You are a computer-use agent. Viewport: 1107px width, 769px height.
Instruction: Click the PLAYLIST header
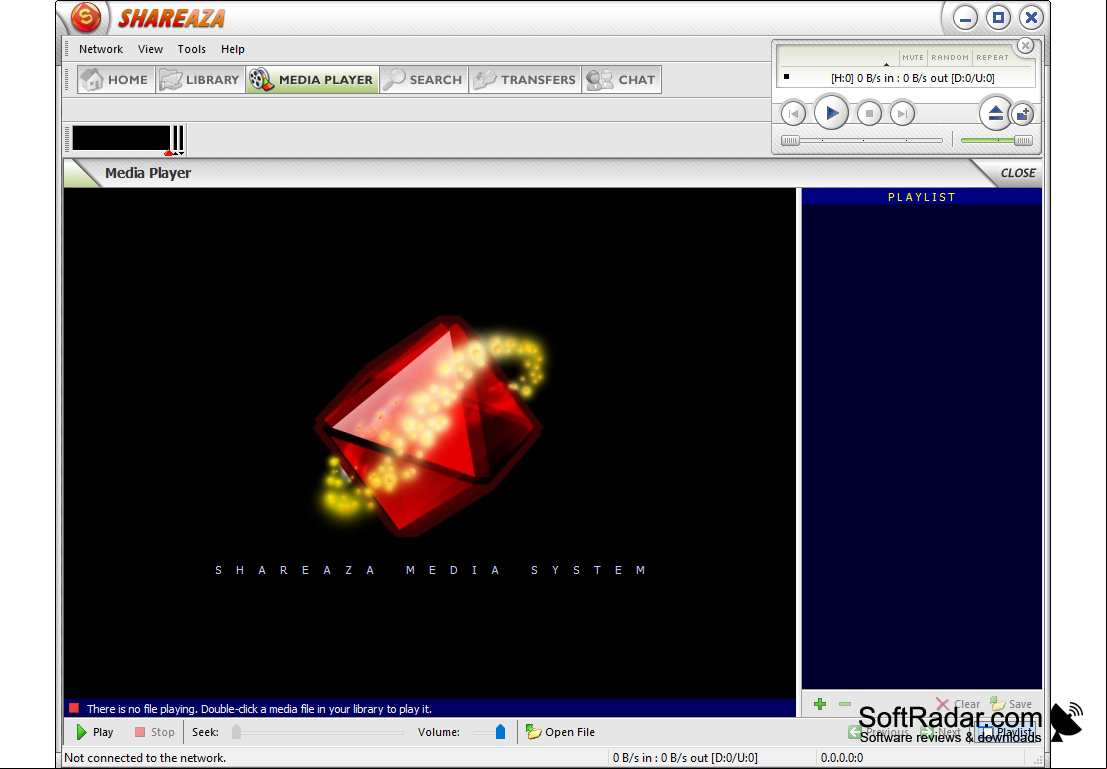921,197
